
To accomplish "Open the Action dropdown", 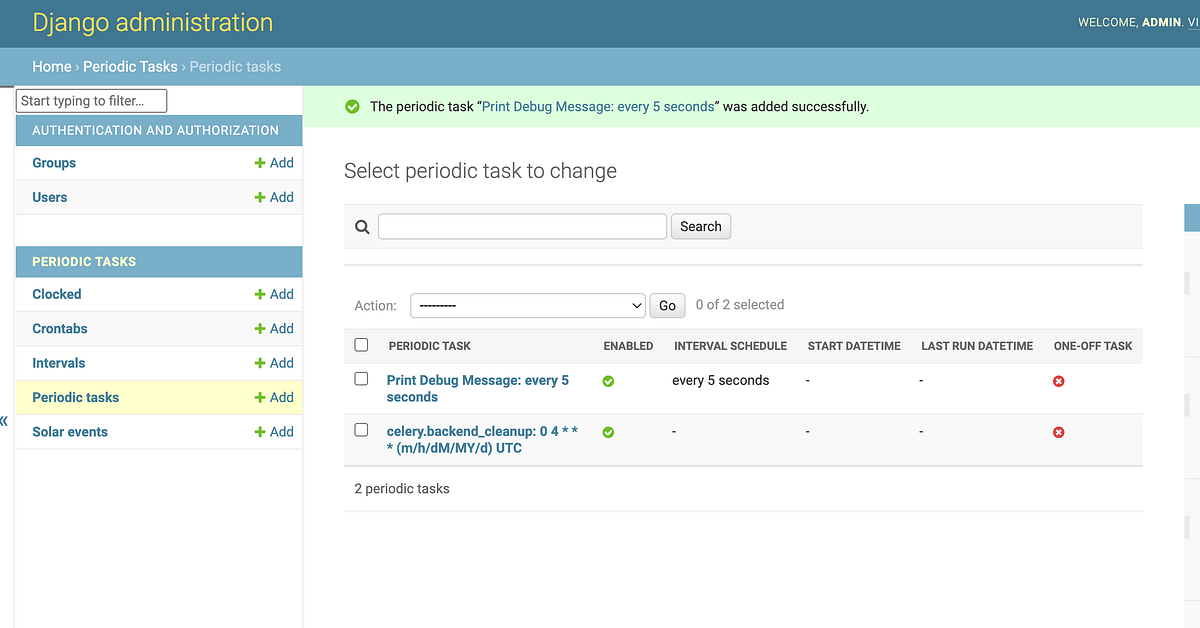I will pos(528,305).
